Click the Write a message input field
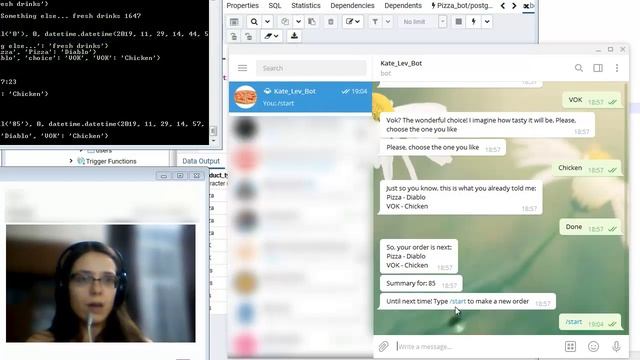This screenshot has height=360, width=640. [477, 347]
